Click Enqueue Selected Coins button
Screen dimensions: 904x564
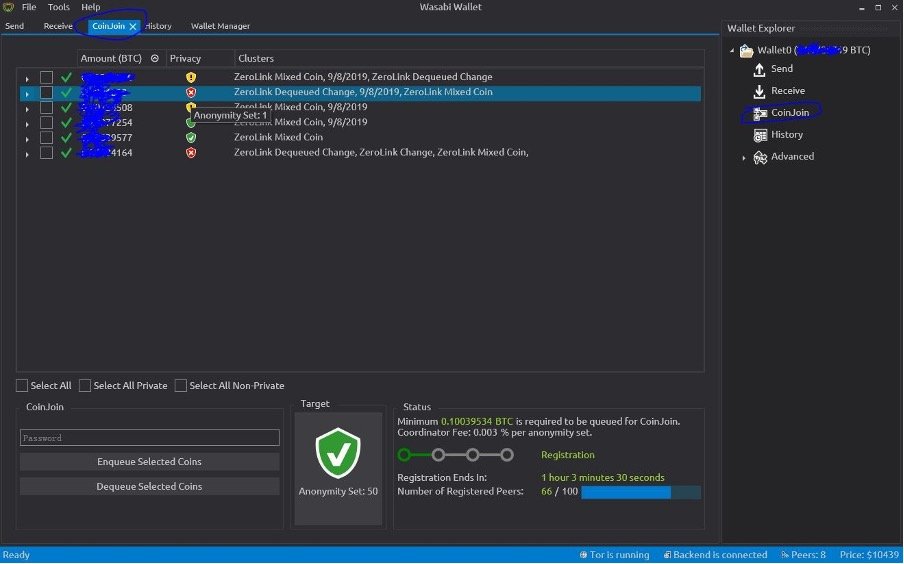149,461
